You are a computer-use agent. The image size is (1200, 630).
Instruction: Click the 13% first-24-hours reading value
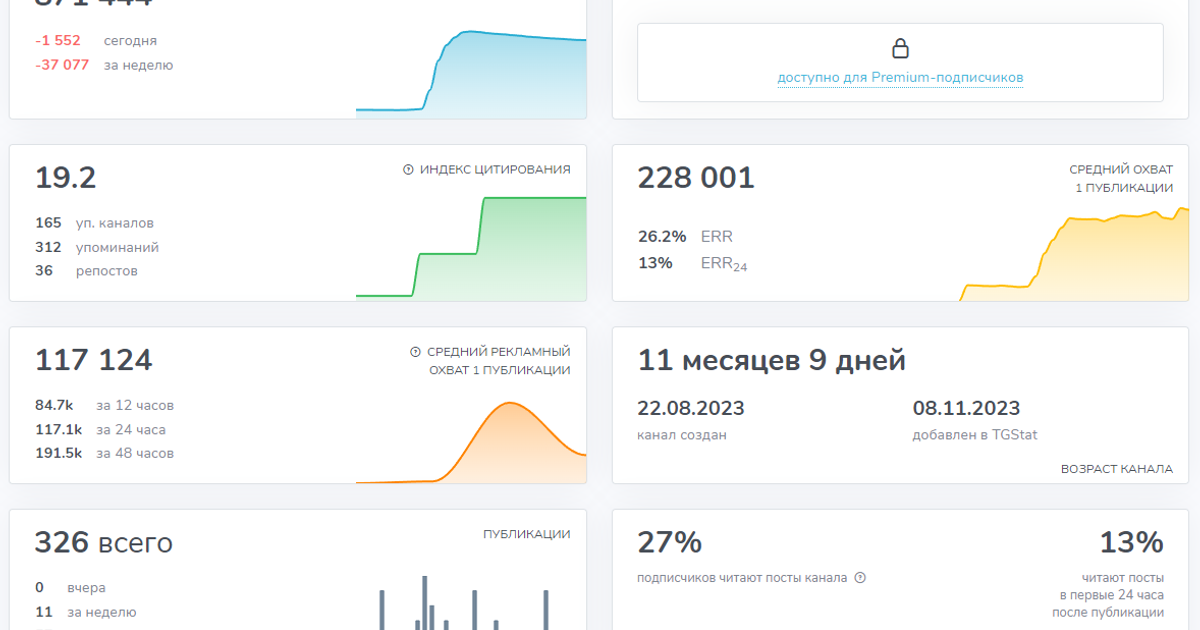1132,543
